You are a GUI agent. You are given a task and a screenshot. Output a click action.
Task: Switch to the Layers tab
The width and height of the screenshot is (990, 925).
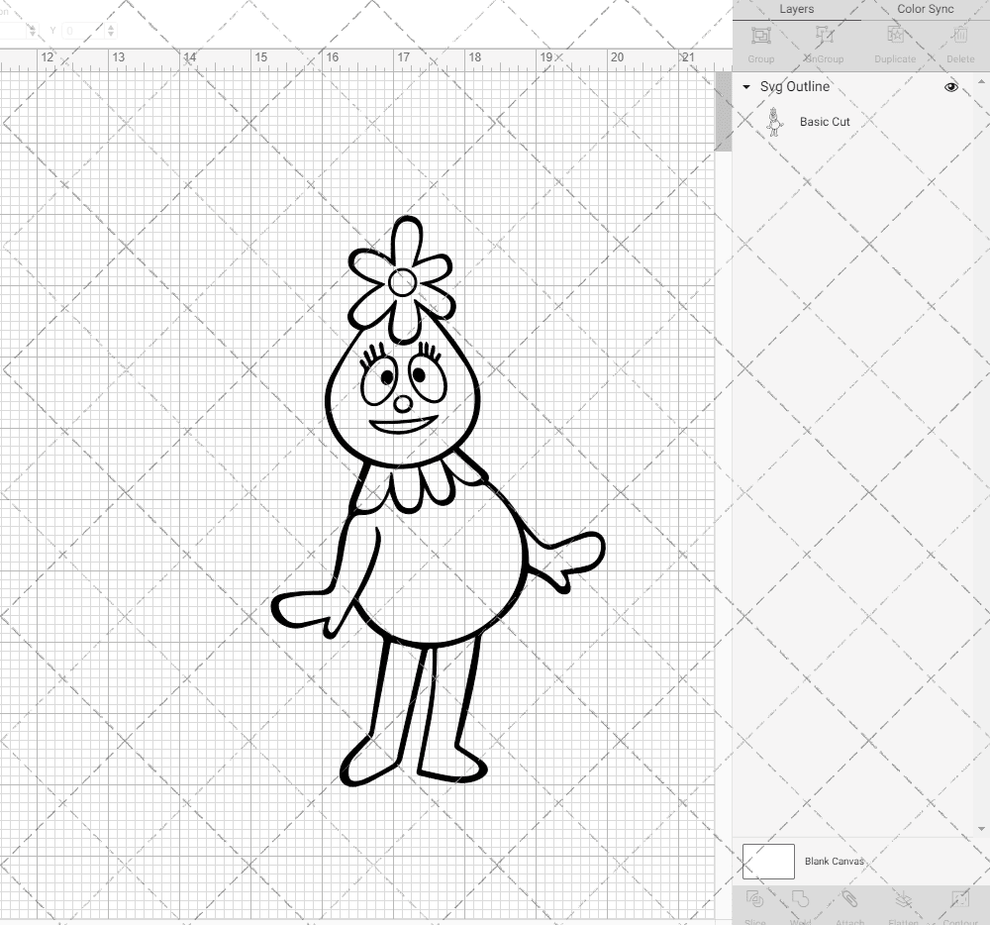click(x=796, y=9)
